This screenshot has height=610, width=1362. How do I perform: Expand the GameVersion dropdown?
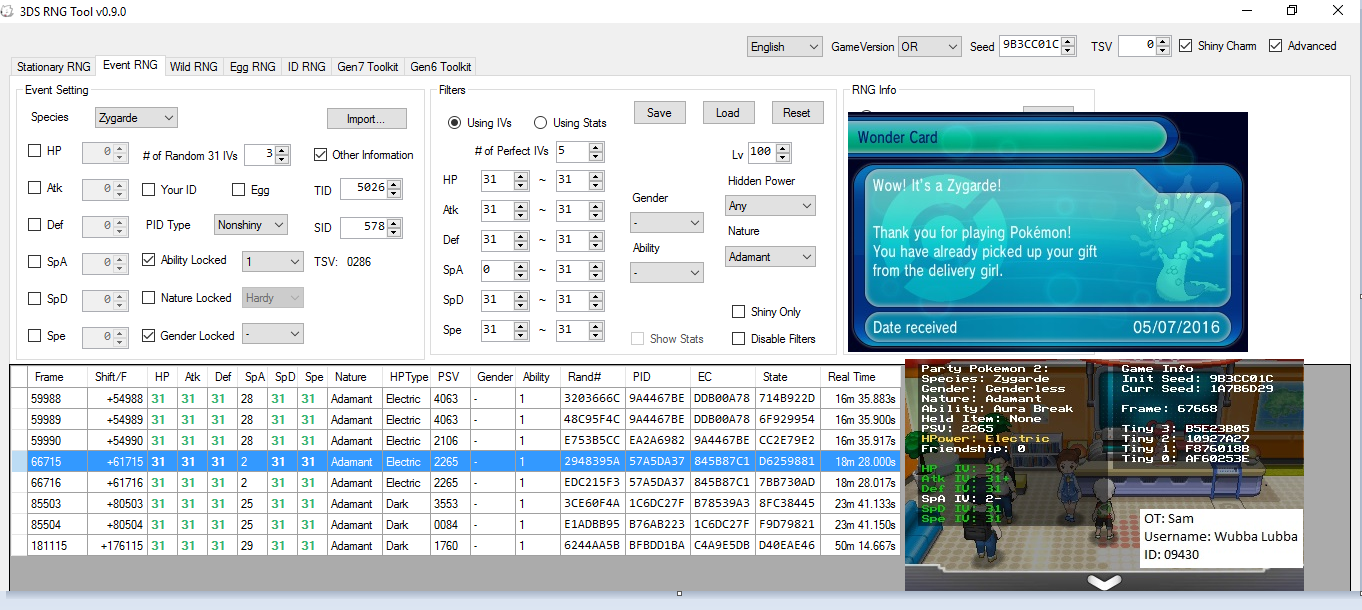(929, 47)
